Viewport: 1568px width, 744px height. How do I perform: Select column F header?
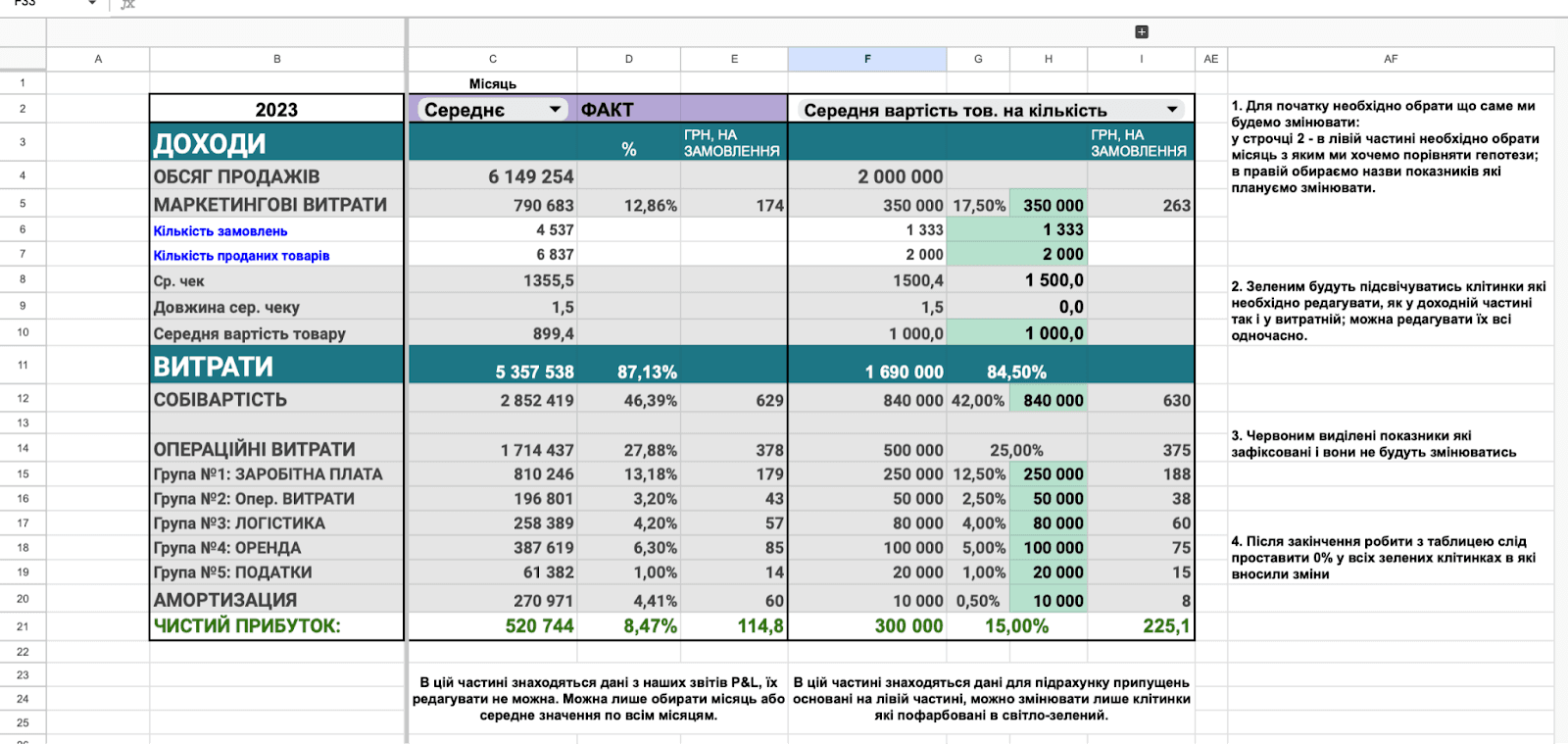(x=867, y=59)
